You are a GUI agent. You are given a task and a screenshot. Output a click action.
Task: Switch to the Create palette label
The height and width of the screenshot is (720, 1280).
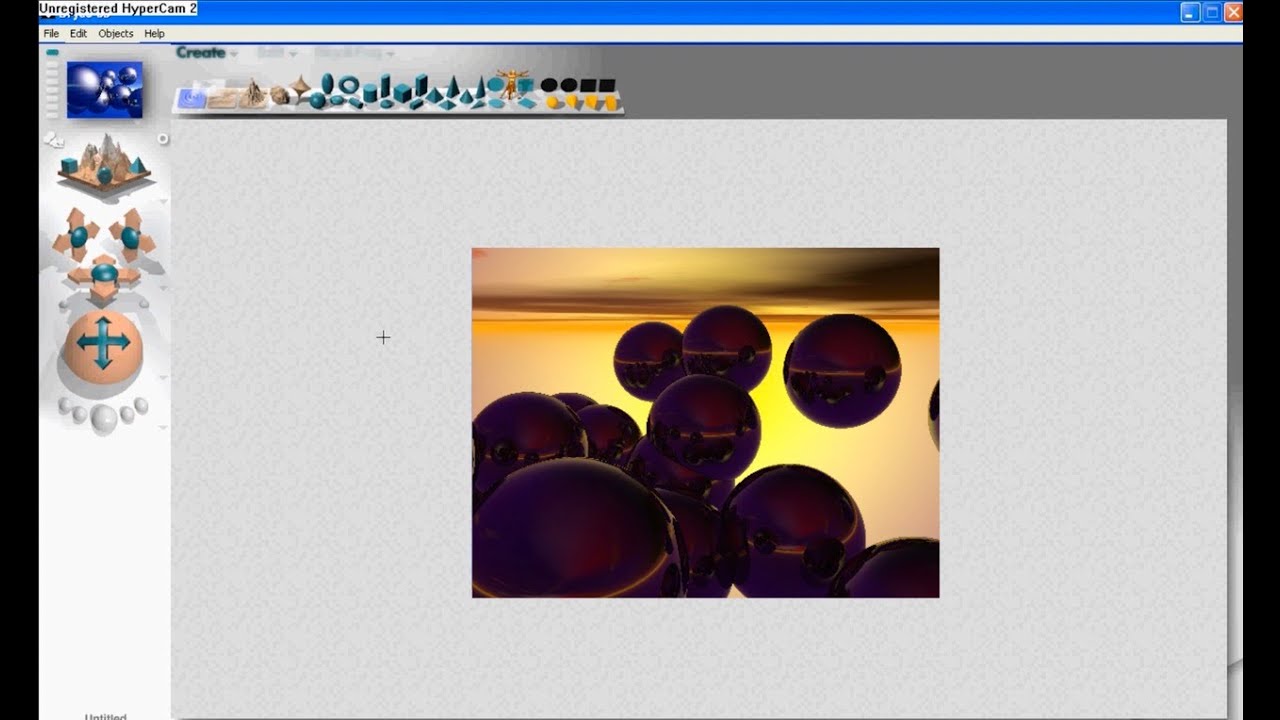point(201,53)
